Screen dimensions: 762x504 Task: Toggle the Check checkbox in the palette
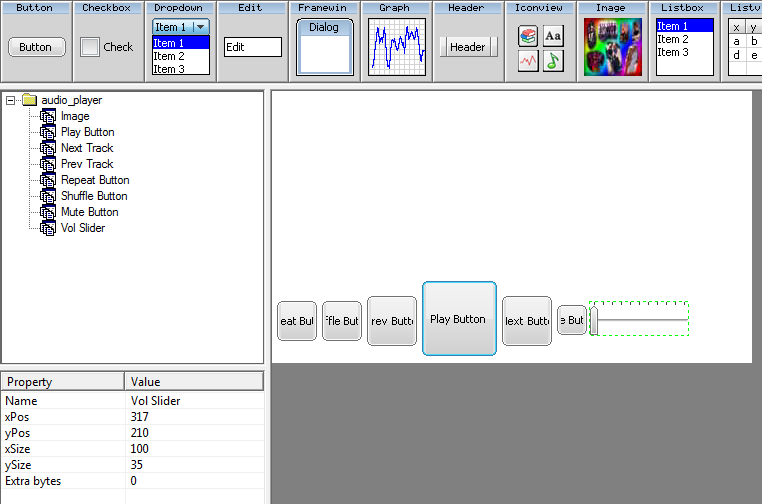(x=90, y=47)
